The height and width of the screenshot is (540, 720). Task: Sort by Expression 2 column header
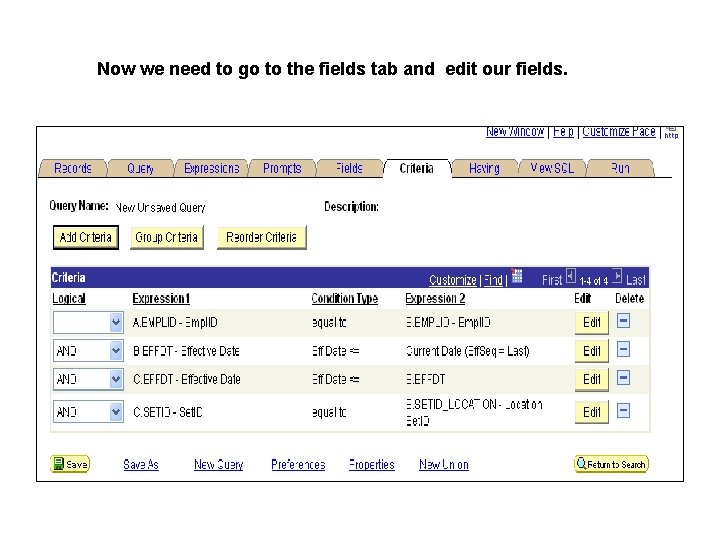click(x=435, y=298)
